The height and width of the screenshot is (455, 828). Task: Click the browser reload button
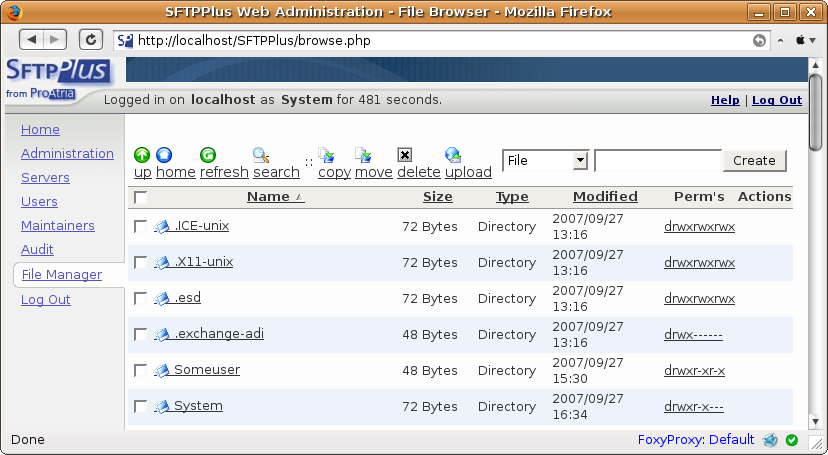coord(91,40)
